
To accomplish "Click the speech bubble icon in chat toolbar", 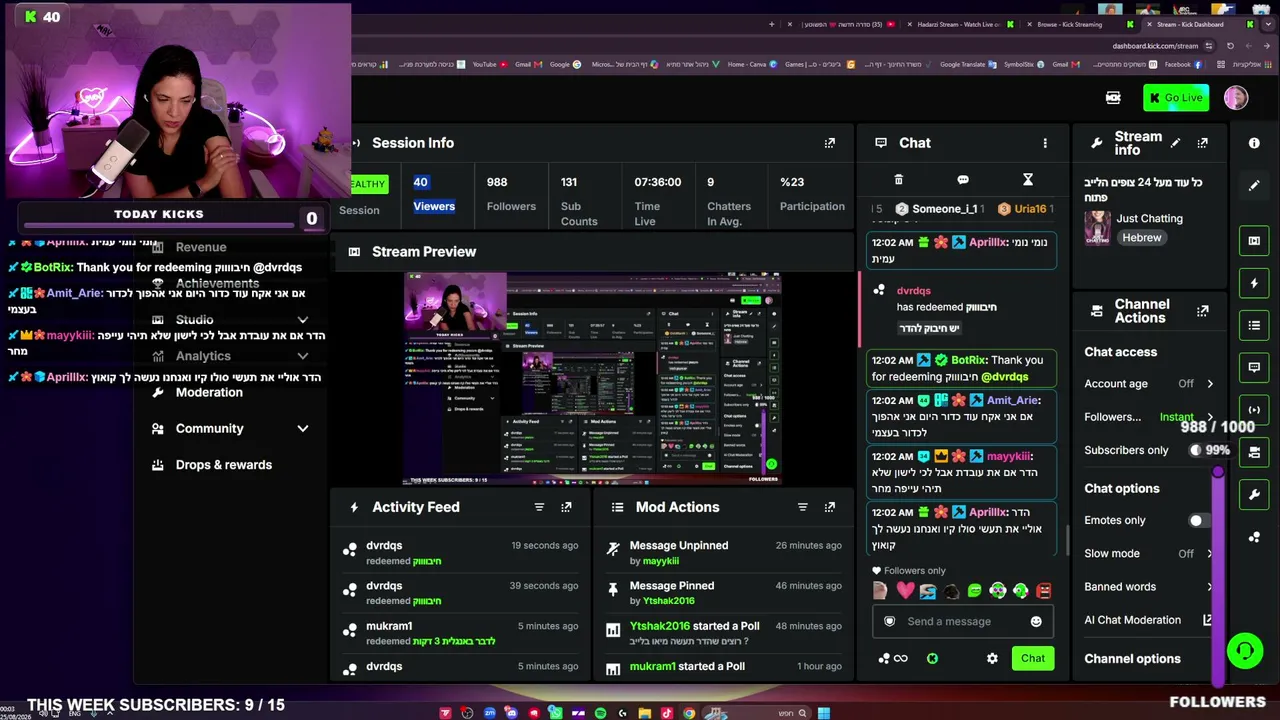I will click(x=963, y=180).
